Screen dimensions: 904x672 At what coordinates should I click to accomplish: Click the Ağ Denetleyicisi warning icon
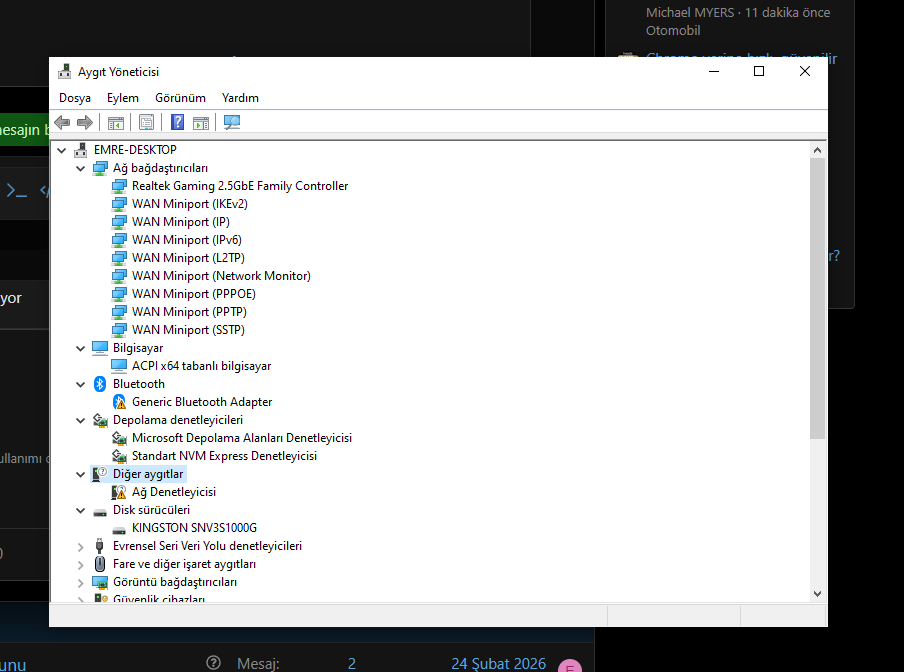pyautogui.click(x=119, y=492)
